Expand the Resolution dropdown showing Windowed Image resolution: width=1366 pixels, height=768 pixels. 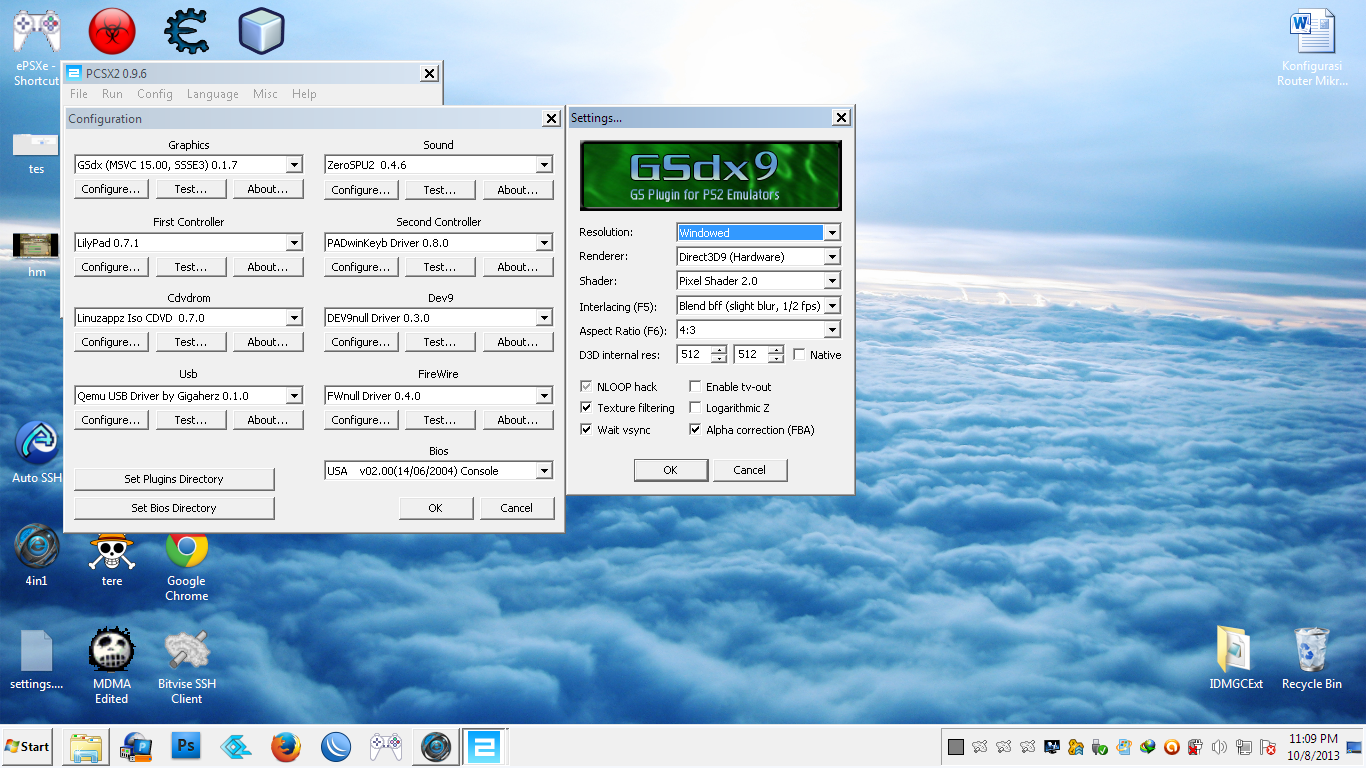831,233
